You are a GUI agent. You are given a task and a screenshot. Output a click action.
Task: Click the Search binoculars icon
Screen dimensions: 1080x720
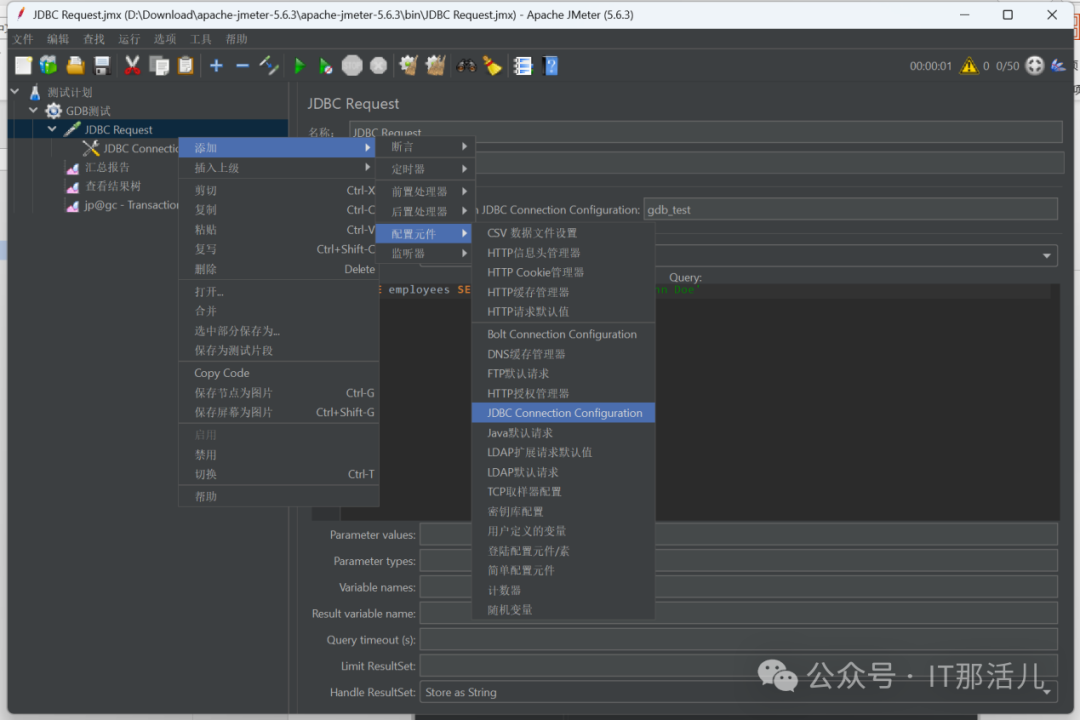coord(466,65)
